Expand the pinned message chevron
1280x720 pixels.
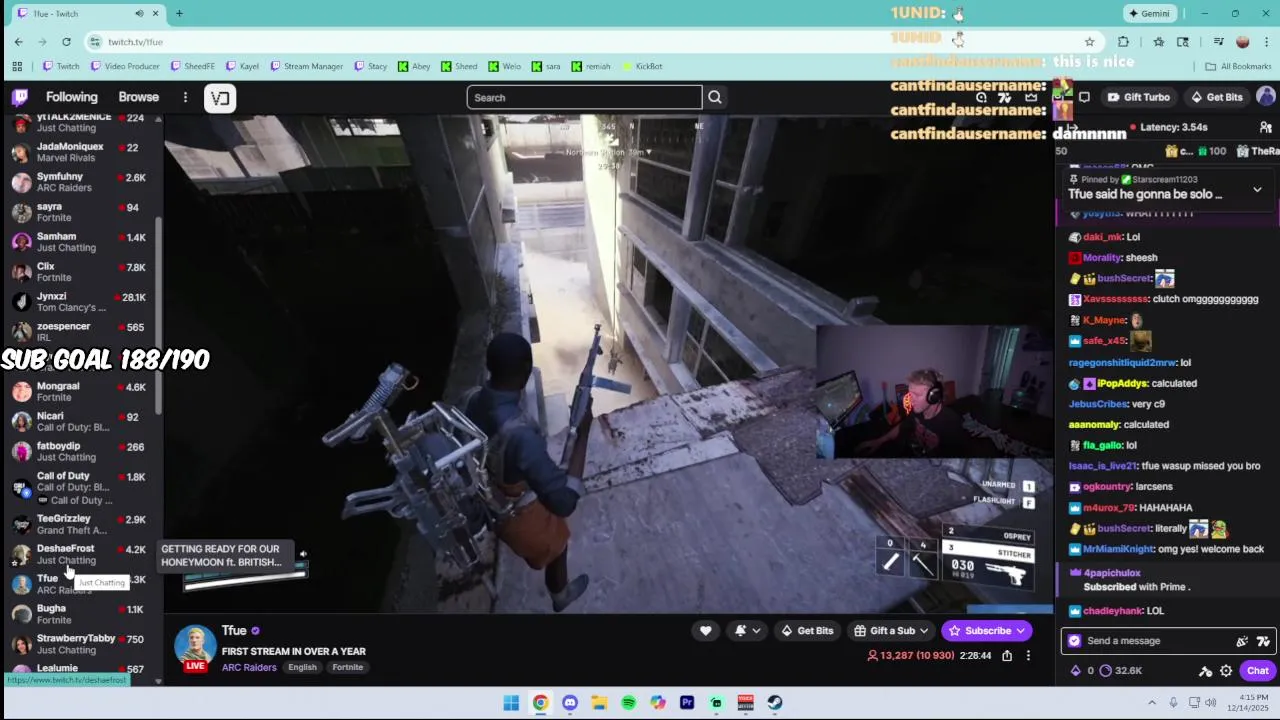click(x=1257, y=188)
